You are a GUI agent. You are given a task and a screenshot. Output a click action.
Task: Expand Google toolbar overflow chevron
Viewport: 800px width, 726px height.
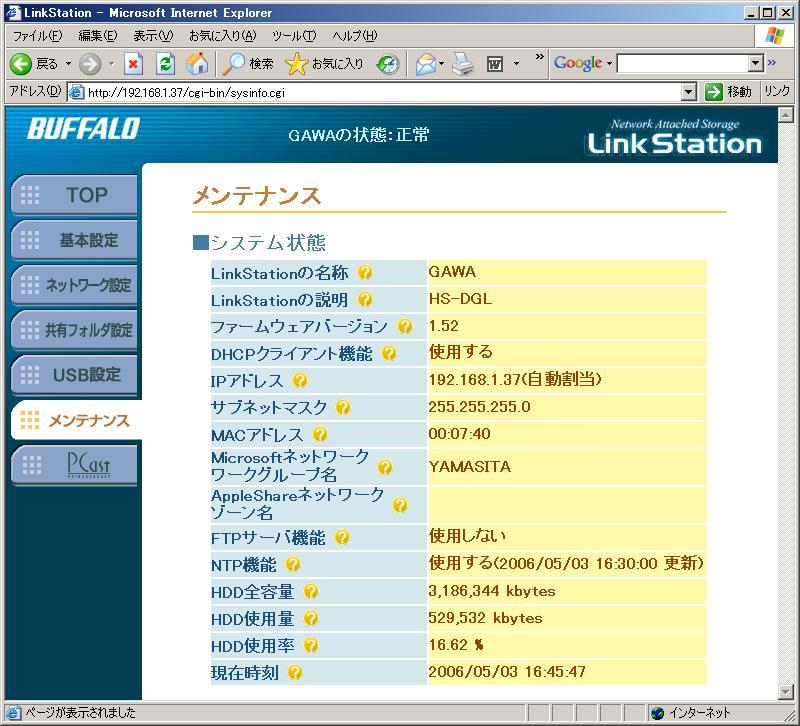772,62
